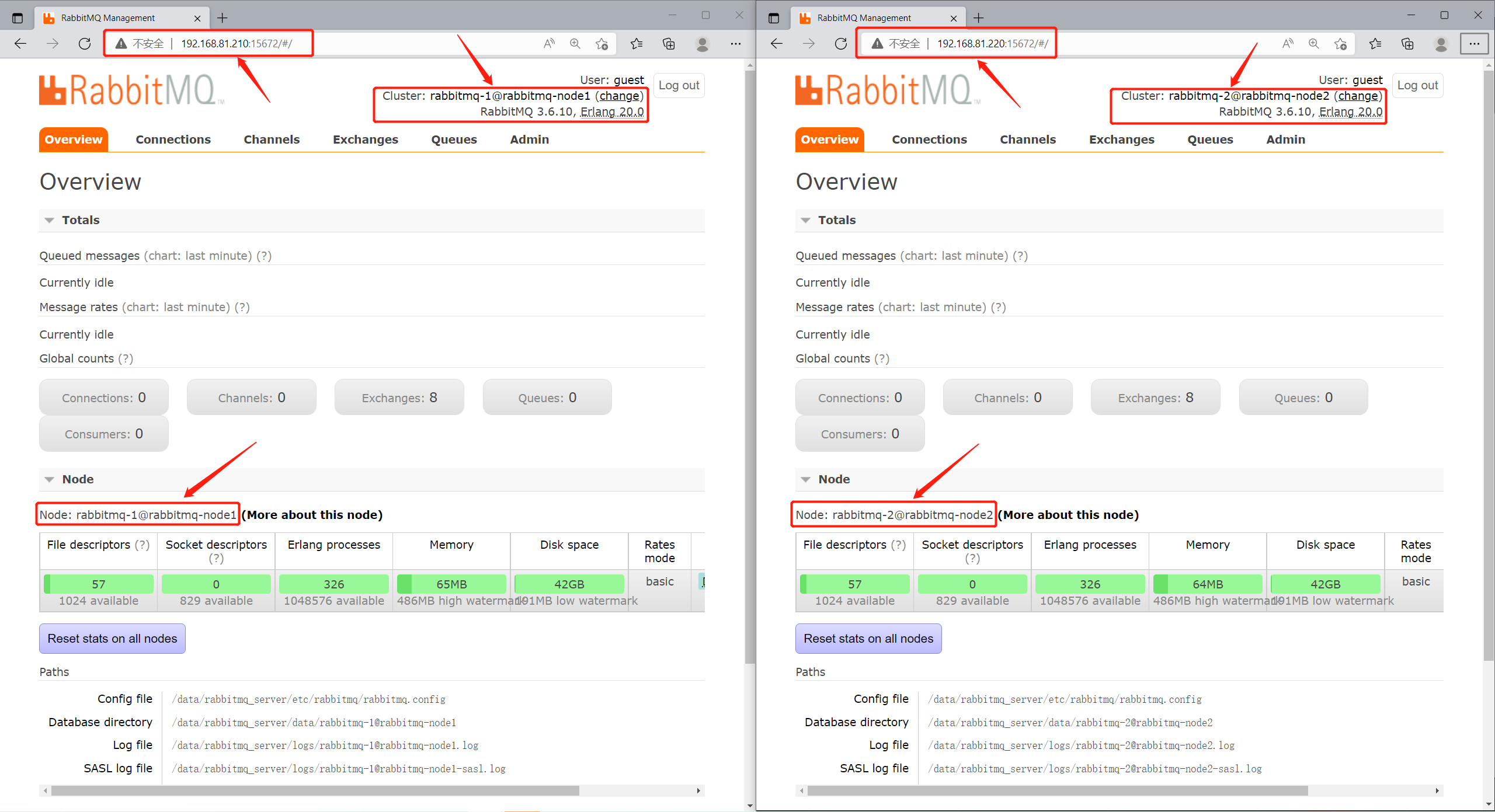This screenshot has width=1495, height=812.
Task: Refresh the right browser page
Action: click(x=841, y=44)
